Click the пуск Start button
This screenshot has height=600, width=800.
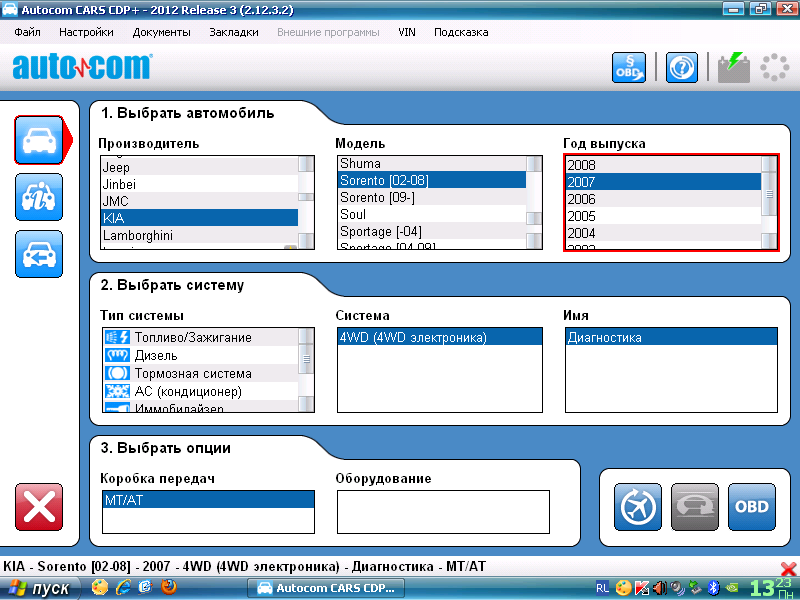coord(40,589)
